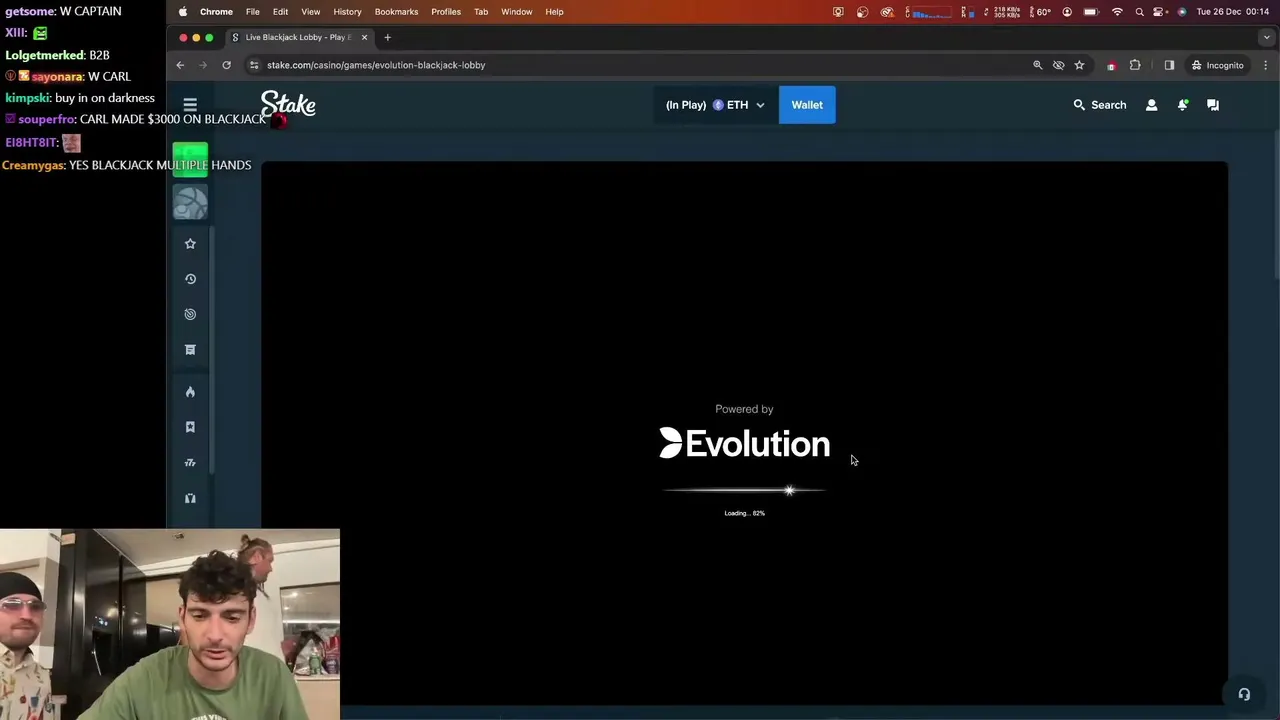Open the Profiles menu
Screen dimensions: 1280x720
coord(446,12)
